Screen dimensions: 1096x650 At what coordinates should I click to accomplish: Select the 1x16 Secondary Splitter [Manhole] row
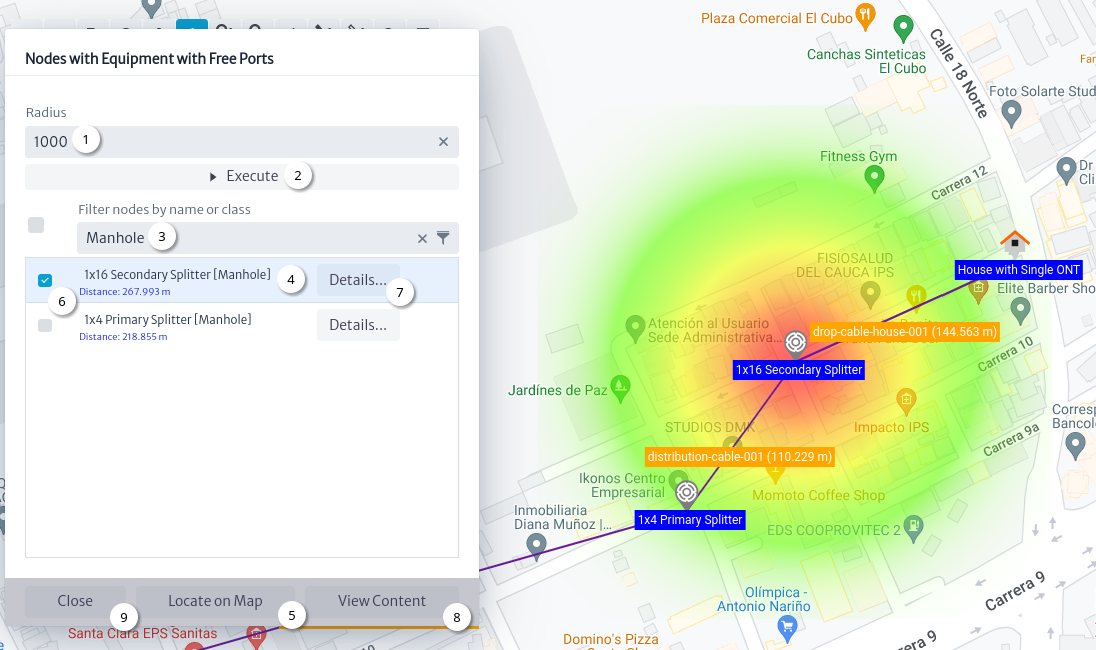(x=242, y=280)
